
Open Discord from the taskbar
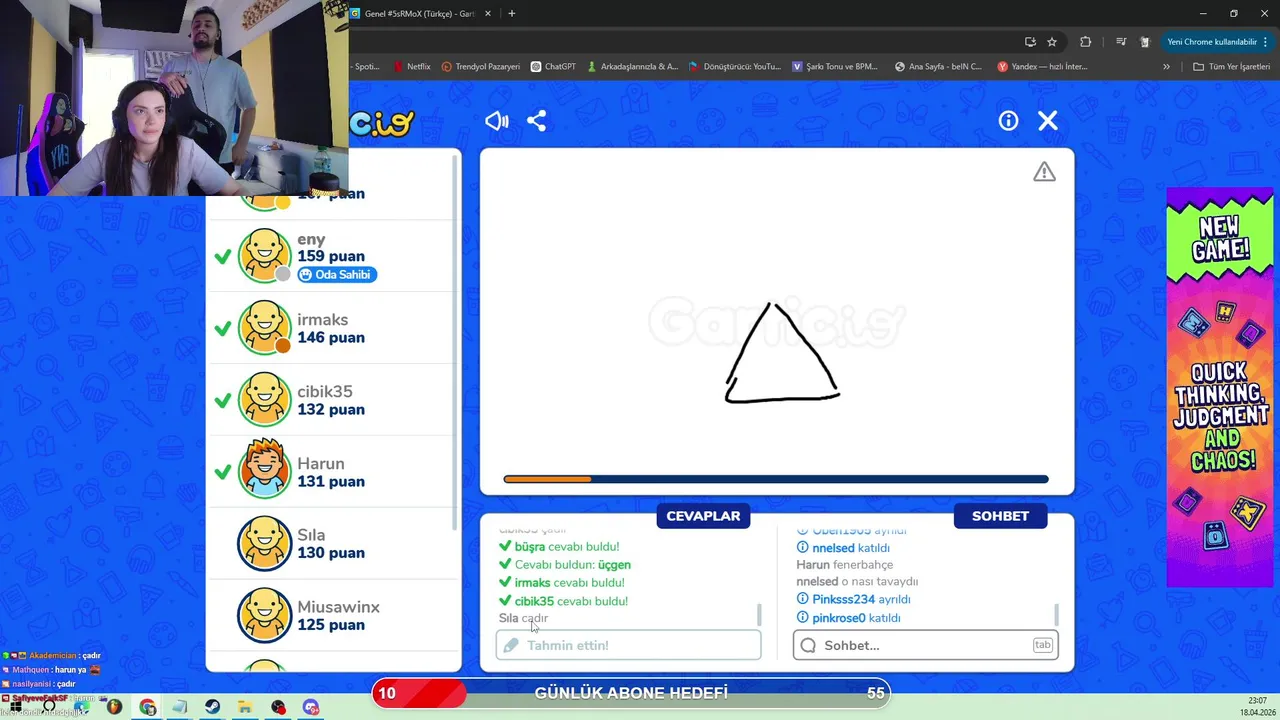coord(311,707)
